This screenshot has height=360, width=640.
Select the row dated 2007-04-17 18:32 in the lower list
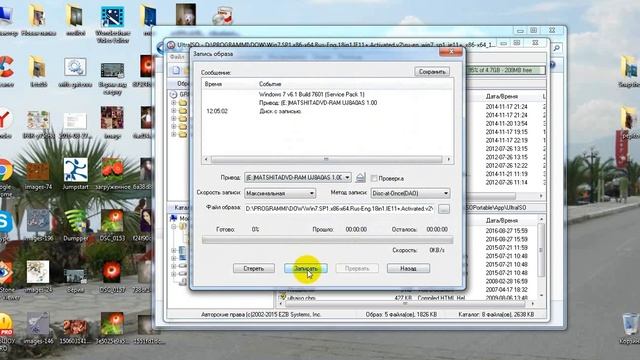(507, 290)
